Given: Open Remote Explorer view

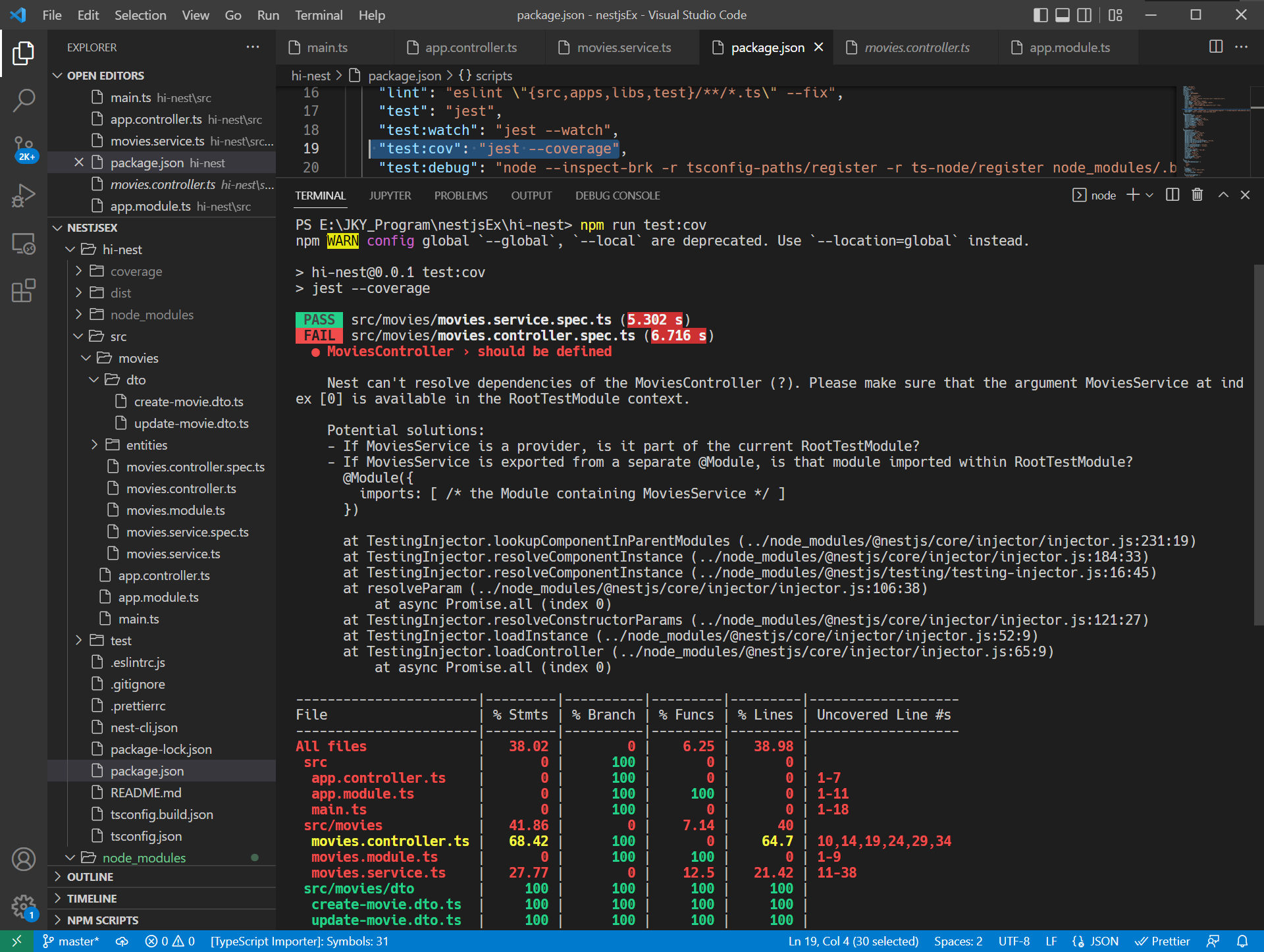Looking at the screenshot, I should point(24,243).
